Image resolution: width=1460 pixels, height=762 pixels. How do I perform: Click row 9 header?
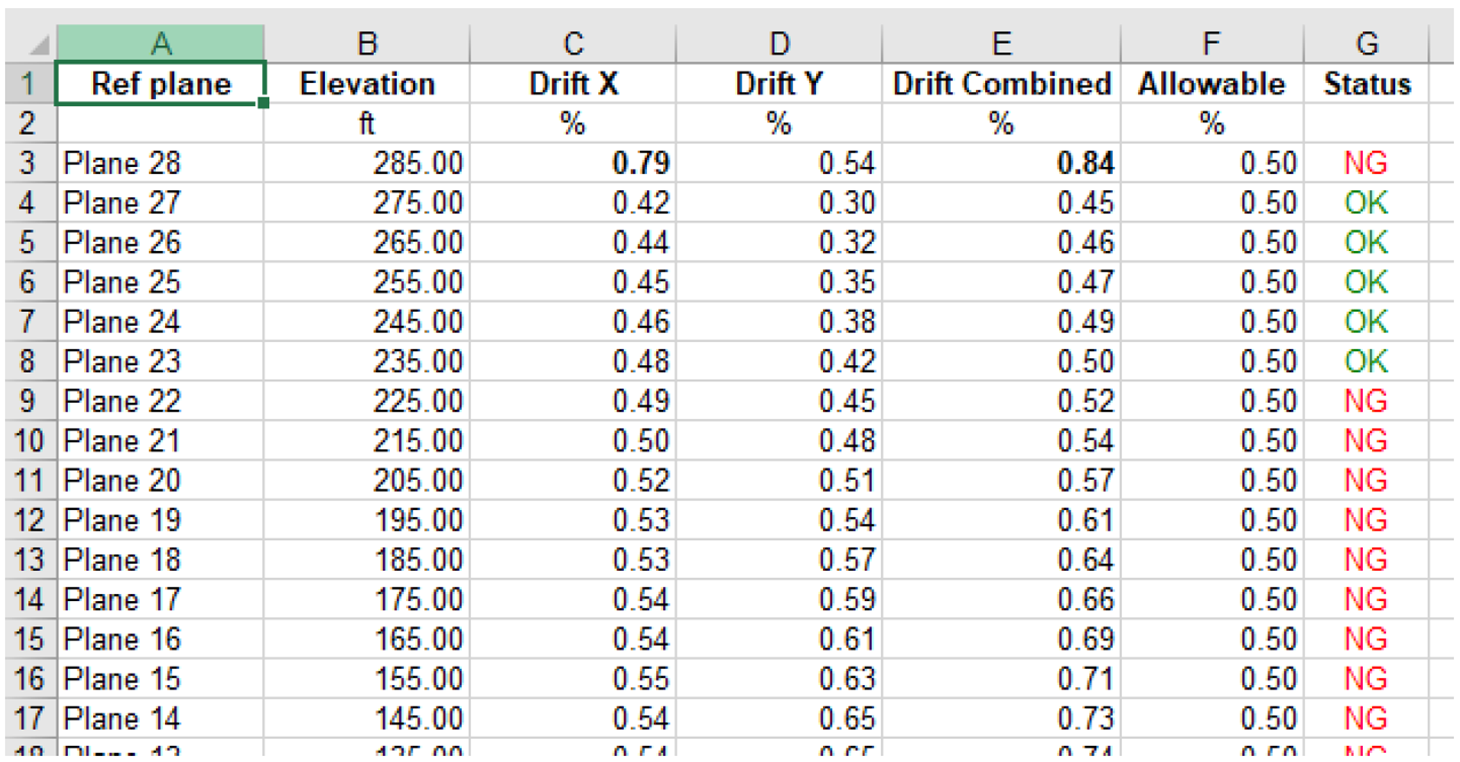click(x=28, y=401)
